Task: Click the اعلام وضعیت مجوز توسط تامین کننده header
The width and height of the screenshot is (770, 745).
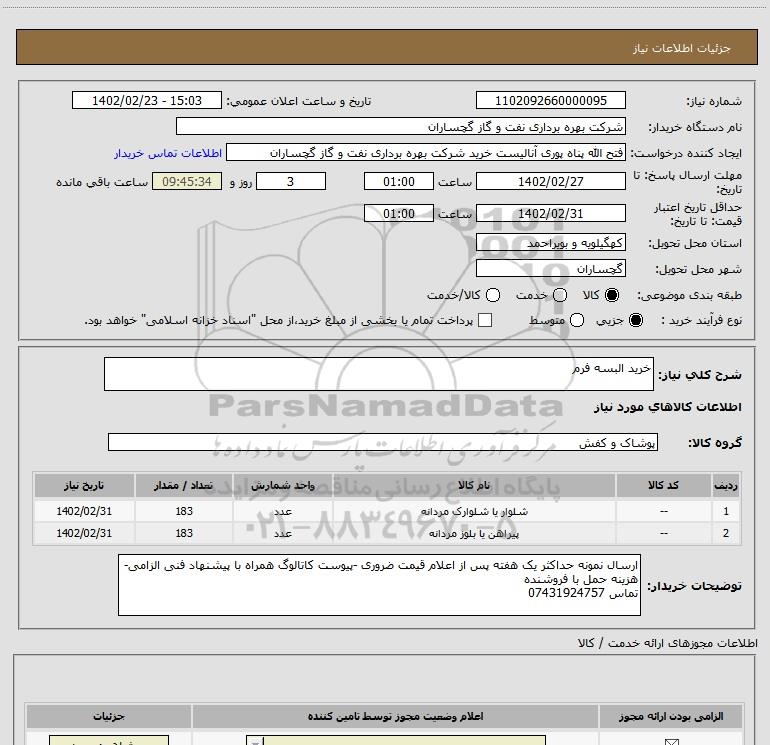Action: (x=395, y=717)
